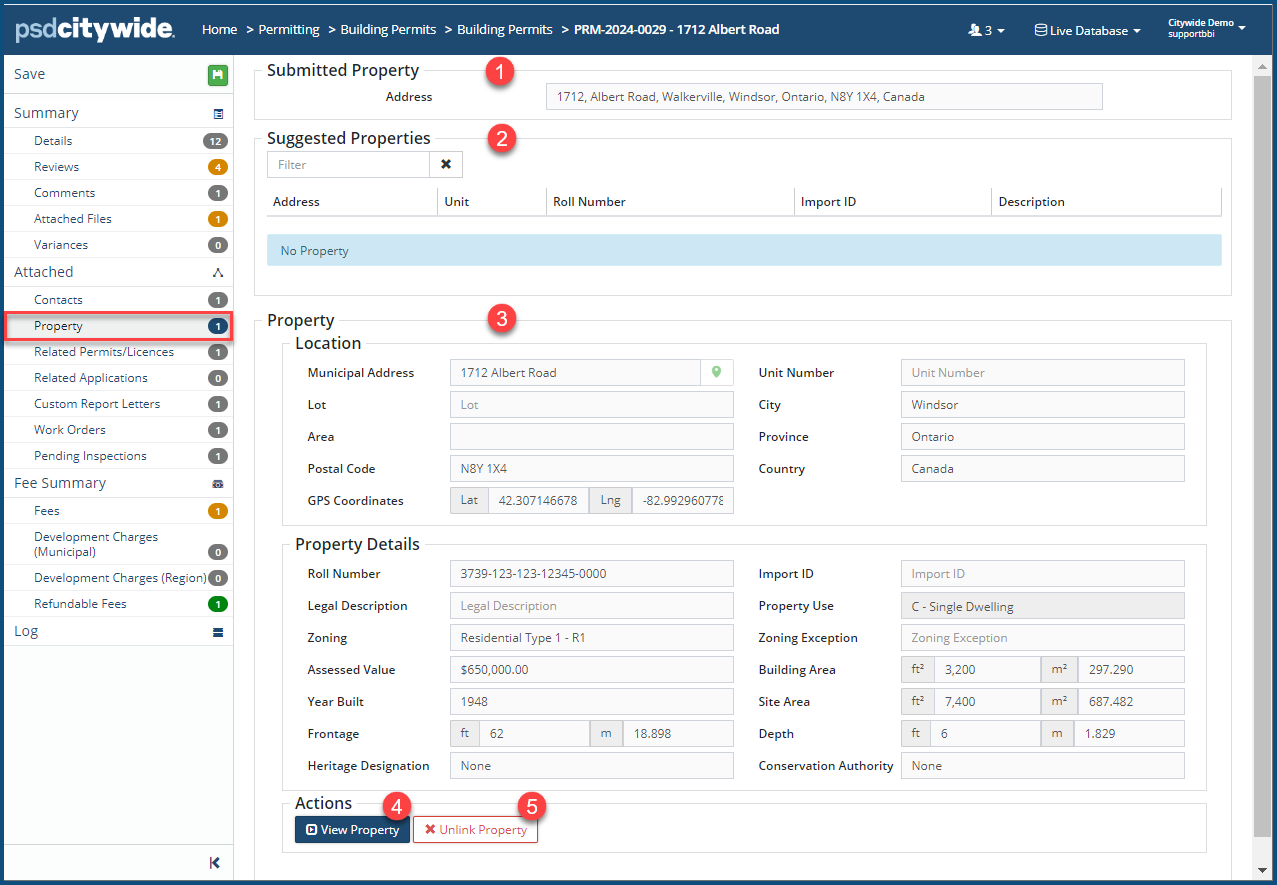1277x885 pixels.
Task: Open the Live Database dropdown
Action: (1087, 30)
